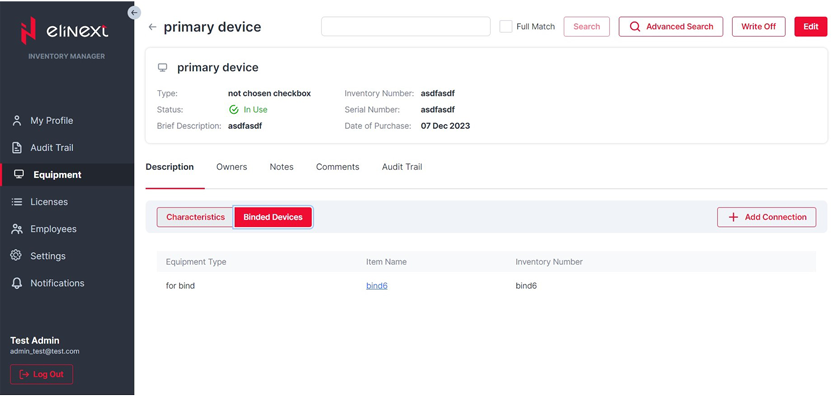Open the Comments tab
The image size is (834, 396).
pos(337,167)
